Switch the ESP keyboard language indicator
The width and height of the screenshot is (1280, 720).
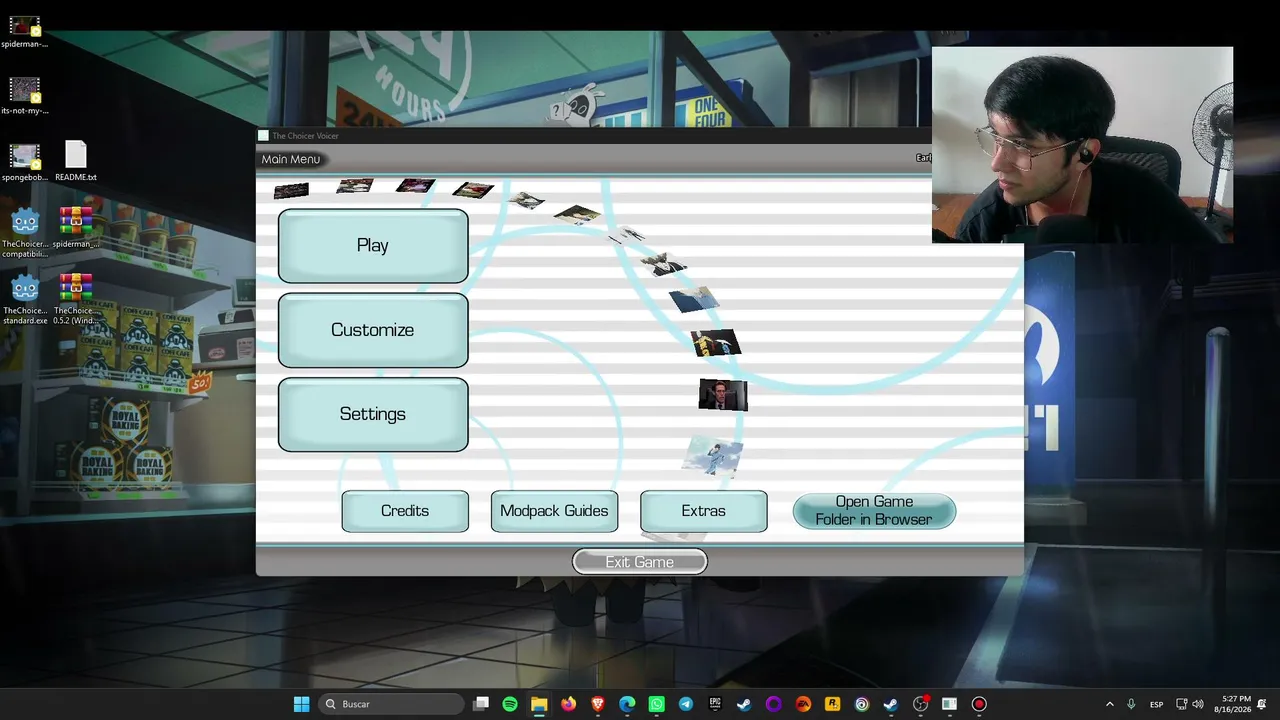coord(1156,704)
